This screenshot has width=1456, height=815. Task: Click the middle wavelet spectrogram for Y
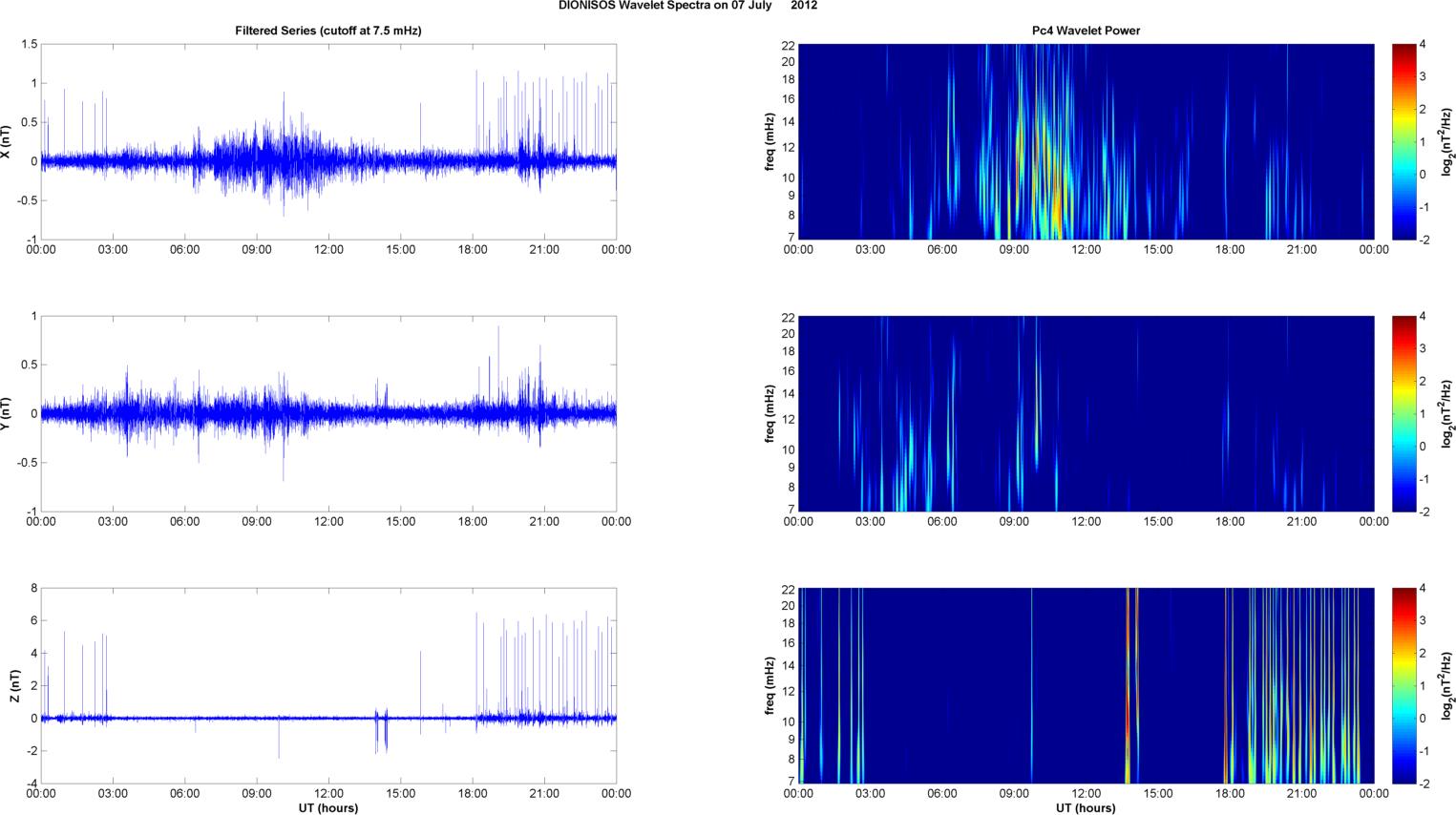coord(1086,414)
